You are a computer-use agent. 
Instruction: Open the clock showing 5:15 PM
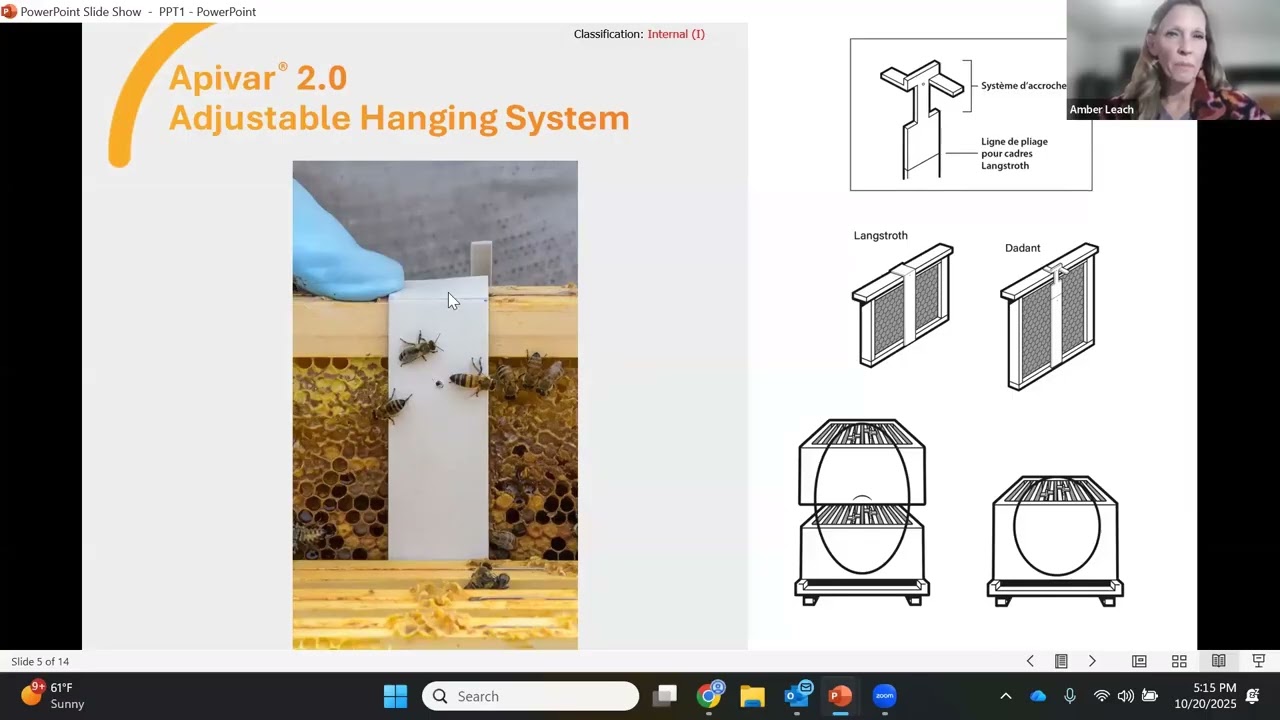[x=1205, y=696]
